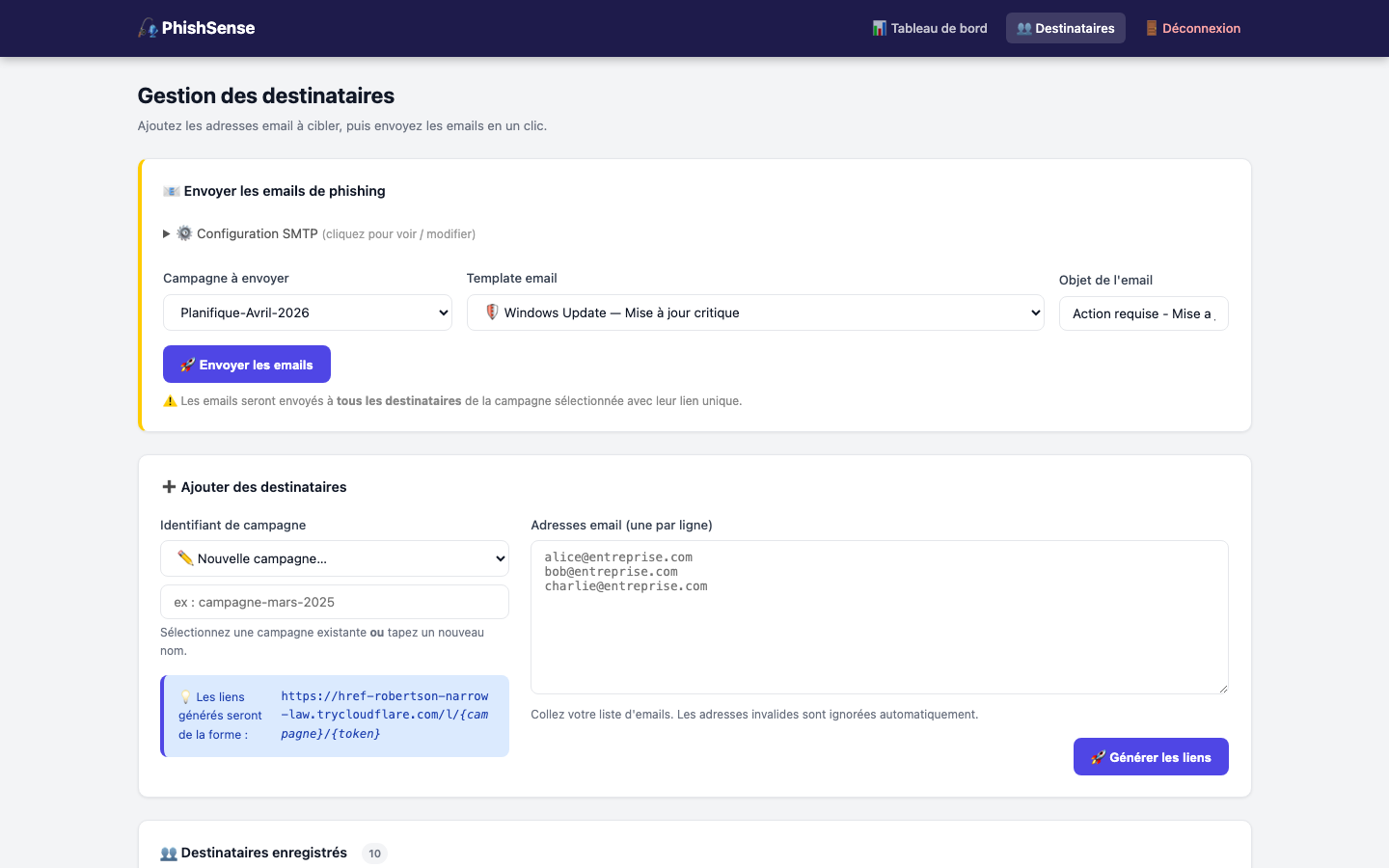Click the SMTP gear icon
This screenshot has width=1389, height=868.
[184, 233]
